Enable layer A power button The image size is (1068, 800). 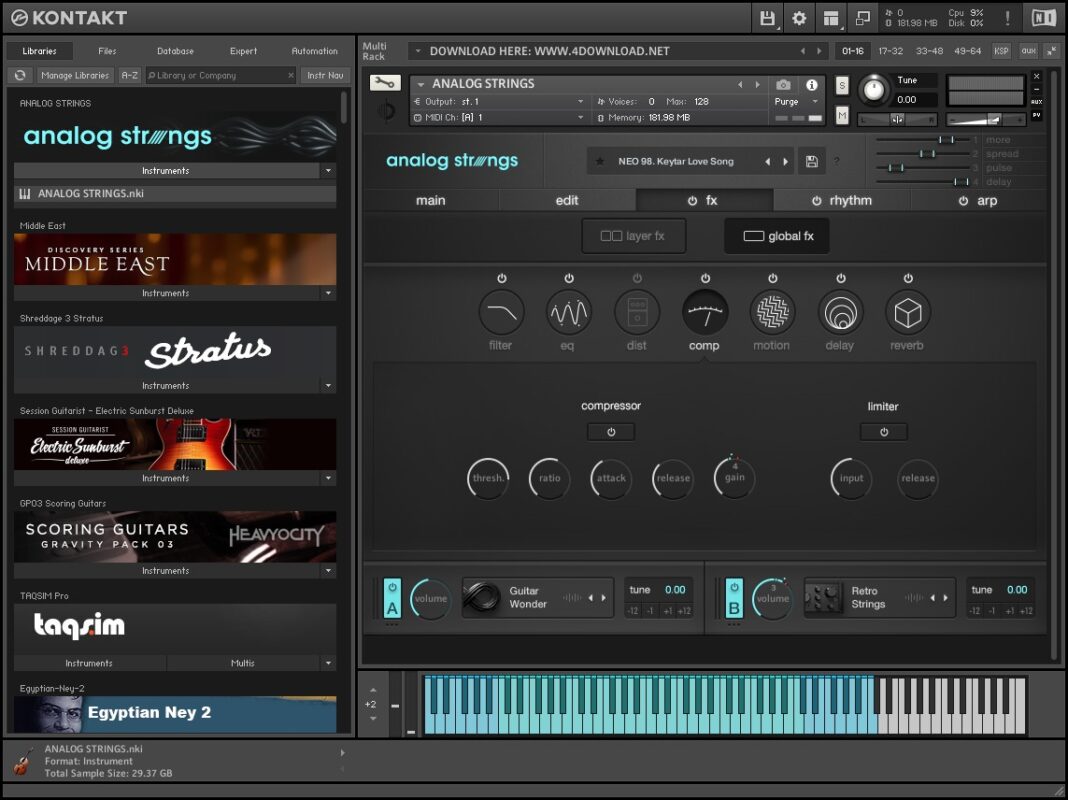point(392,588)
